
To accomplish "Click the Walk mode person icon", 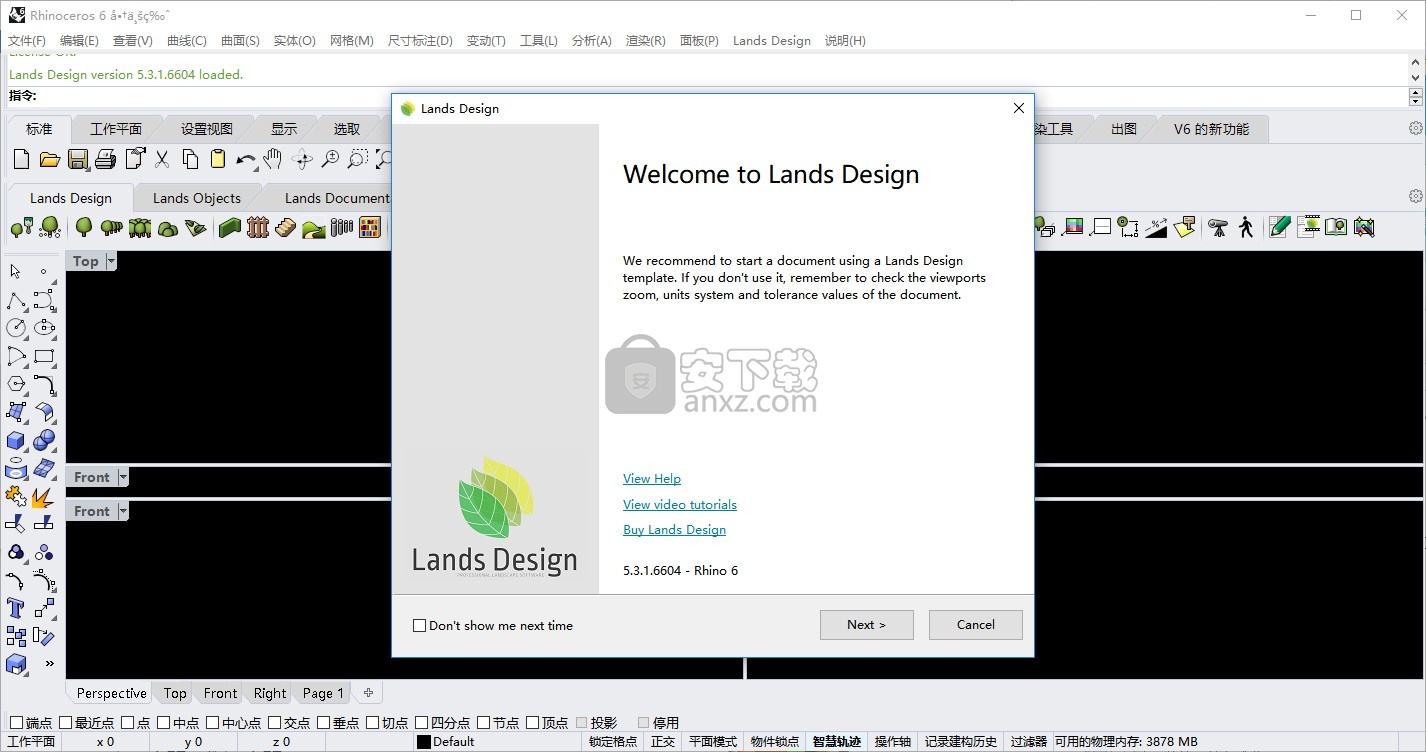I will 1246,227.
